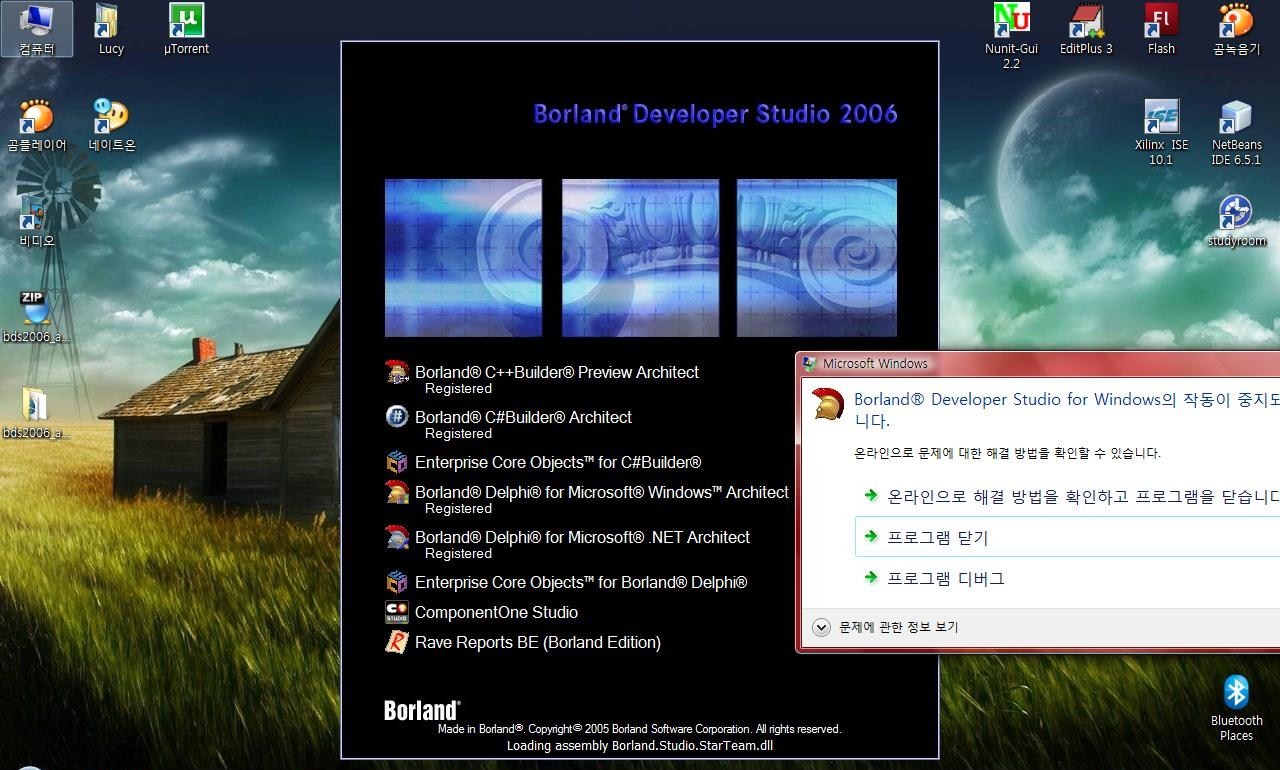Choose 프로그램 디버그 option

pos(945,578)
